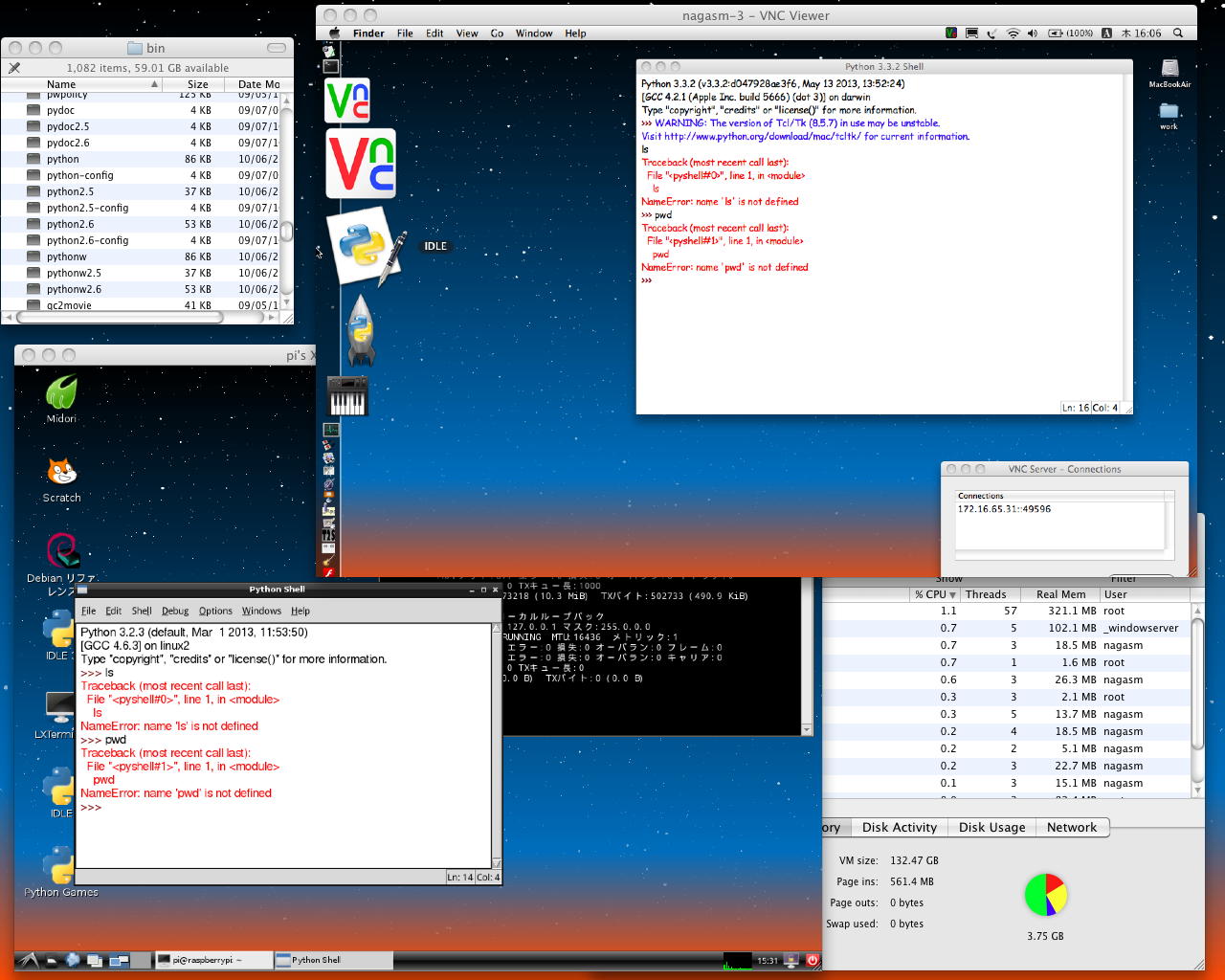Open the IDLE Python icon in the dock

tap(362, 246)
